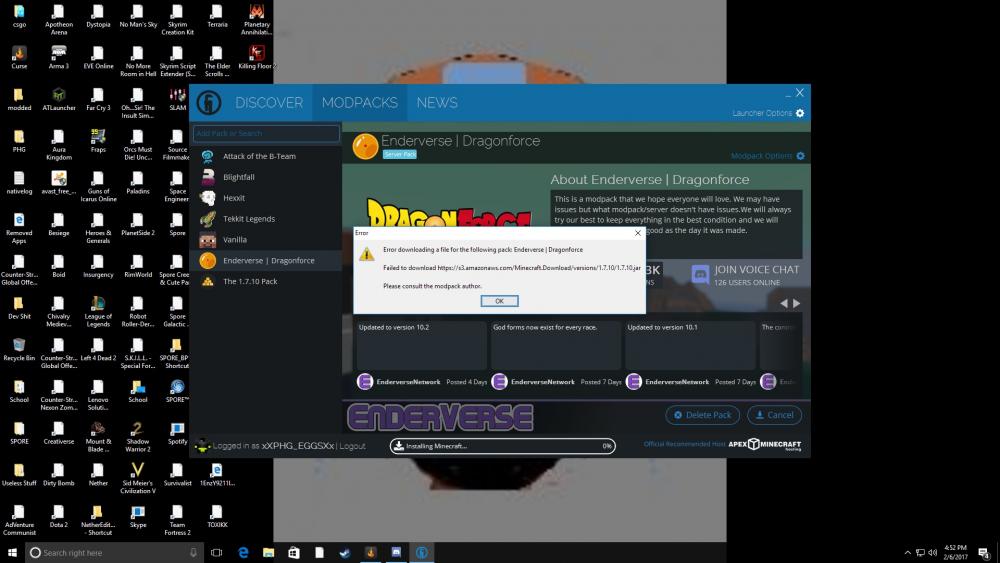This screenshot has height=563, width=1000.
Task: Click the EnderverseNetwork avatar under version 10.2
Action: [x=365, y=382]
